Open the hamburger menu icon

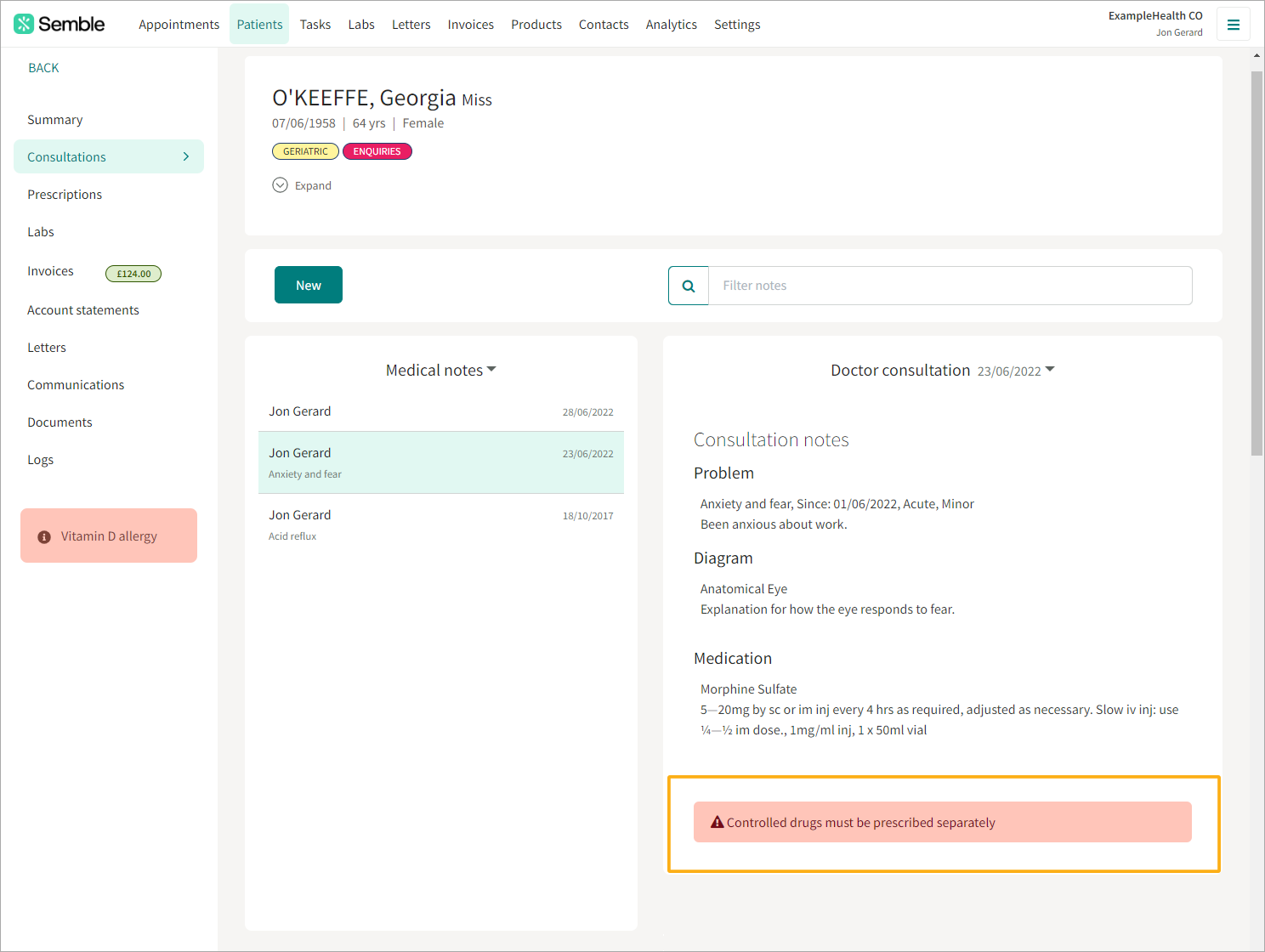(1233, 25)
